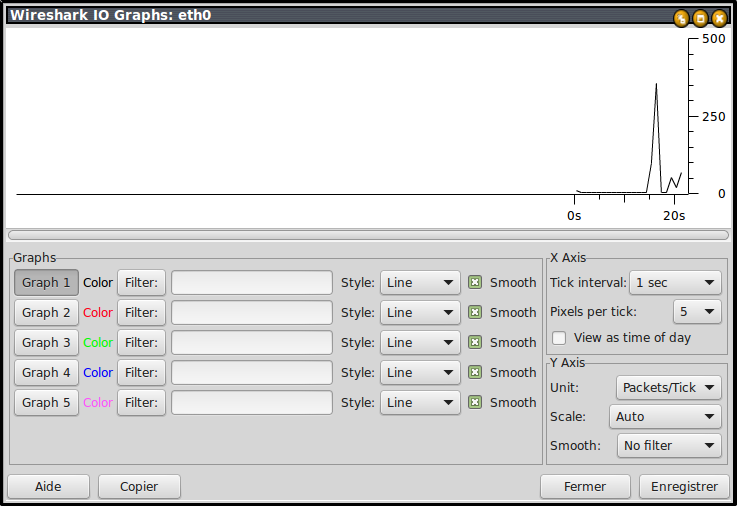
Task: Open the Graph 1 Style dropdown
Action: 420,282
